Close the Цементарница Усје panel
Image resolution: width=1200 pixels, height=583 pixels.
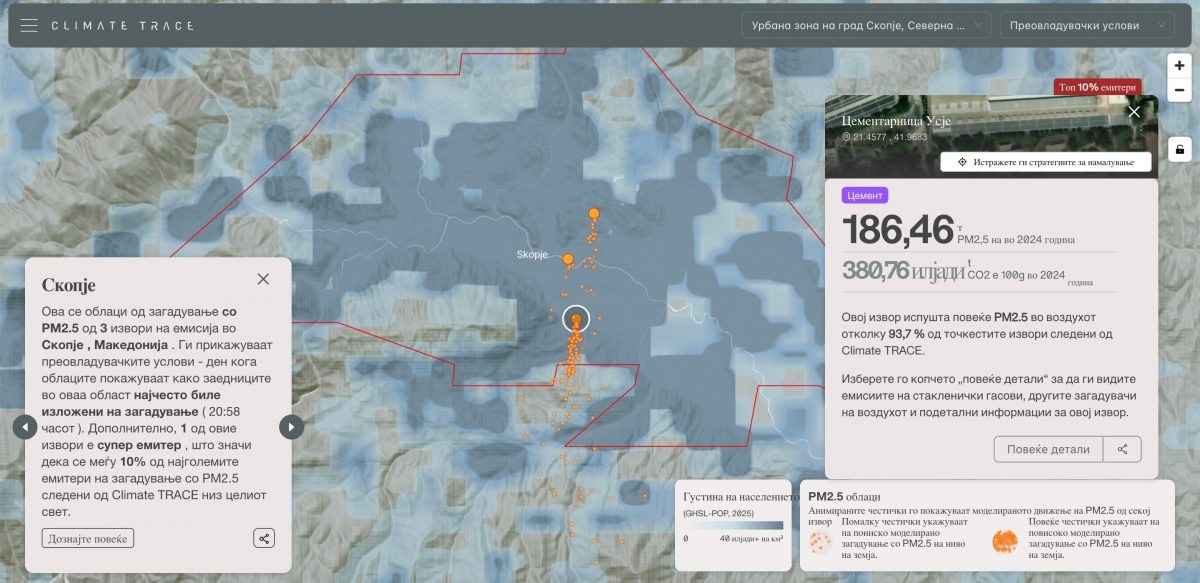point(1134,112)
